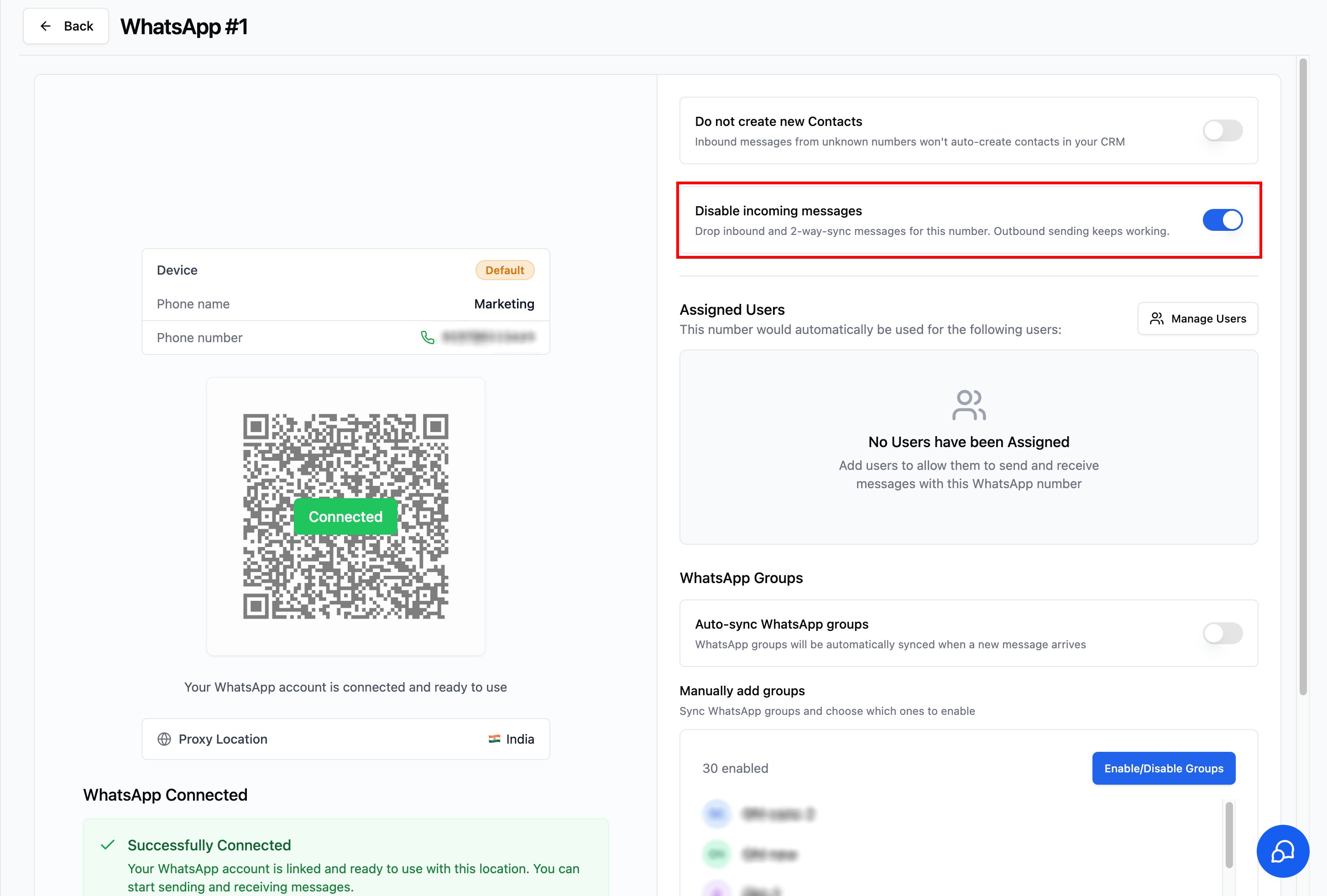The width and height of the screenshot is (1327, 896).
Task: Click the globe icon by Proxy Location
Action: 164,739
